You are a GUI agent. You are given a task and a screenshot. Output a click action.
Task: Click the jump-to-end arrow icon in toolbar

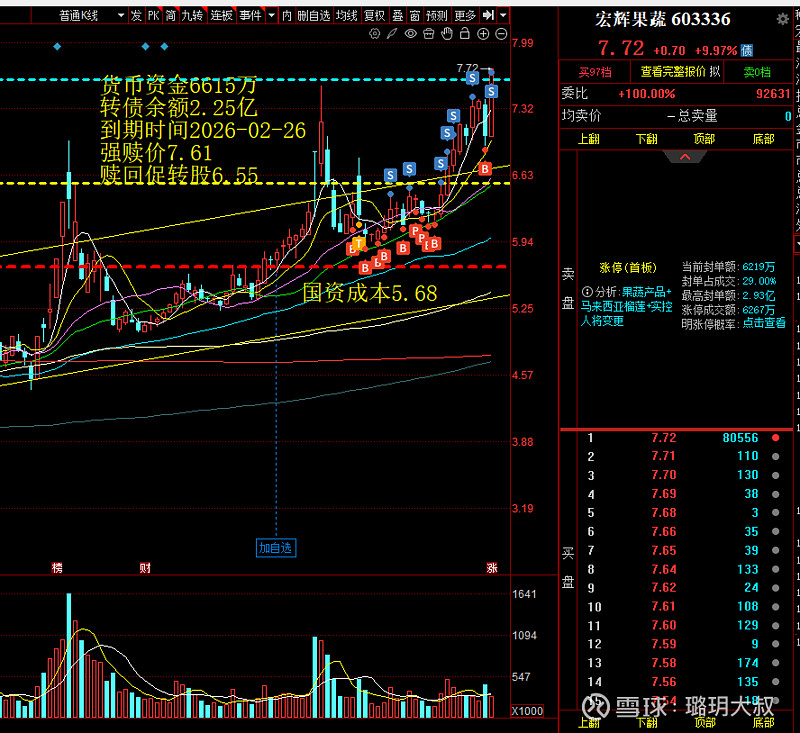click(x=488, y=15)
